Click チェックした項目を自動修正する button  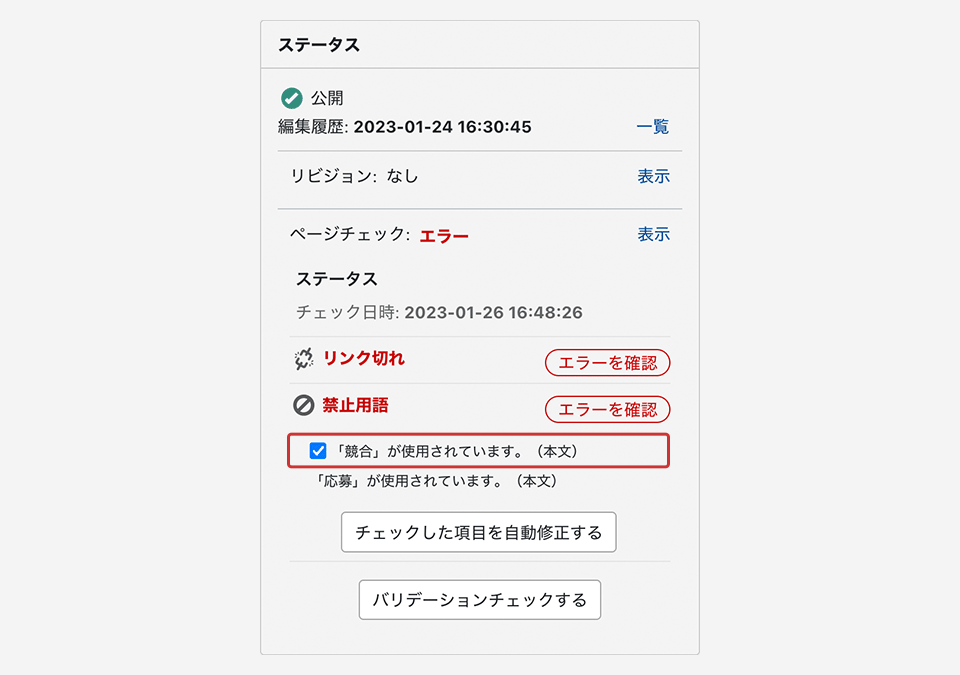coord(478,532)
